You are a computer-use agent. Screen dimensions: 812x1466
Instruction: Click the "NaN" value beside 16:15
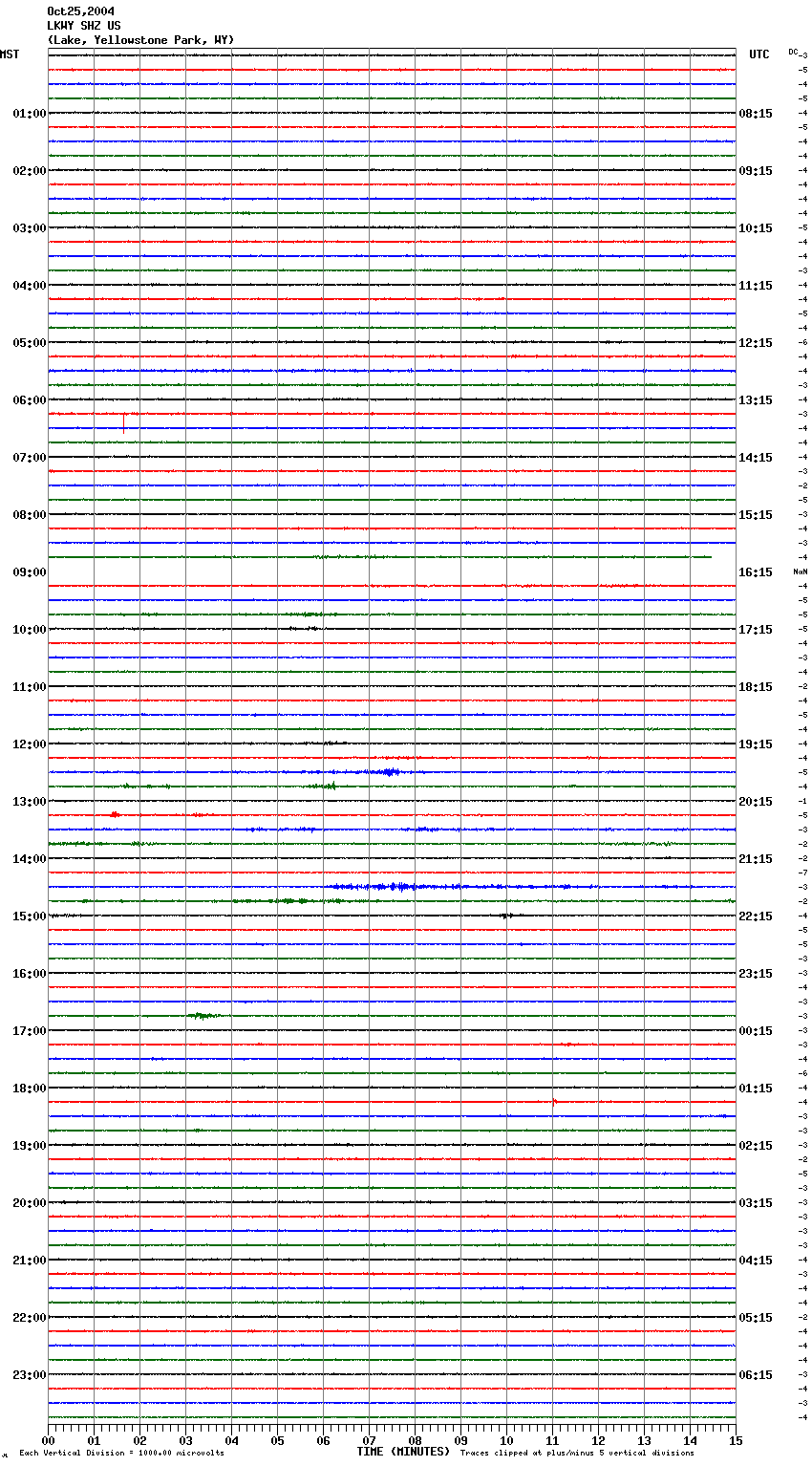pyautogui.click(x=800, y=571)
